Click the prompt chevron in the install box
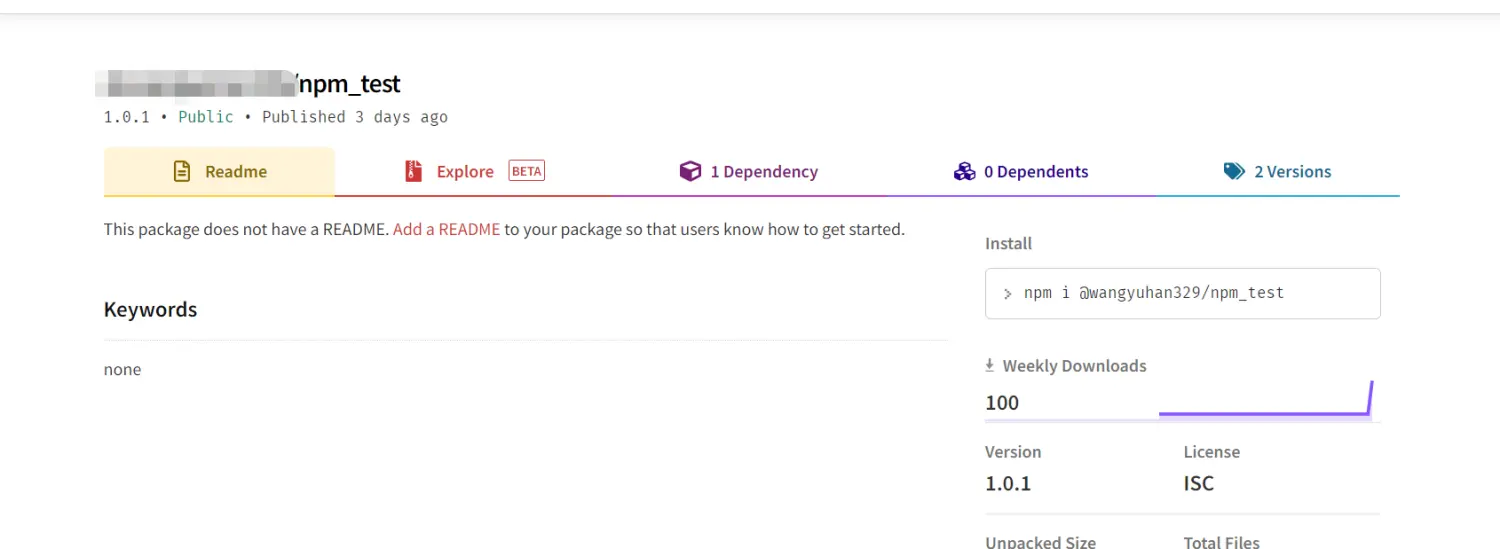Image resolution: width=1500 pixels, height=549 pixels. point(1008,294)
